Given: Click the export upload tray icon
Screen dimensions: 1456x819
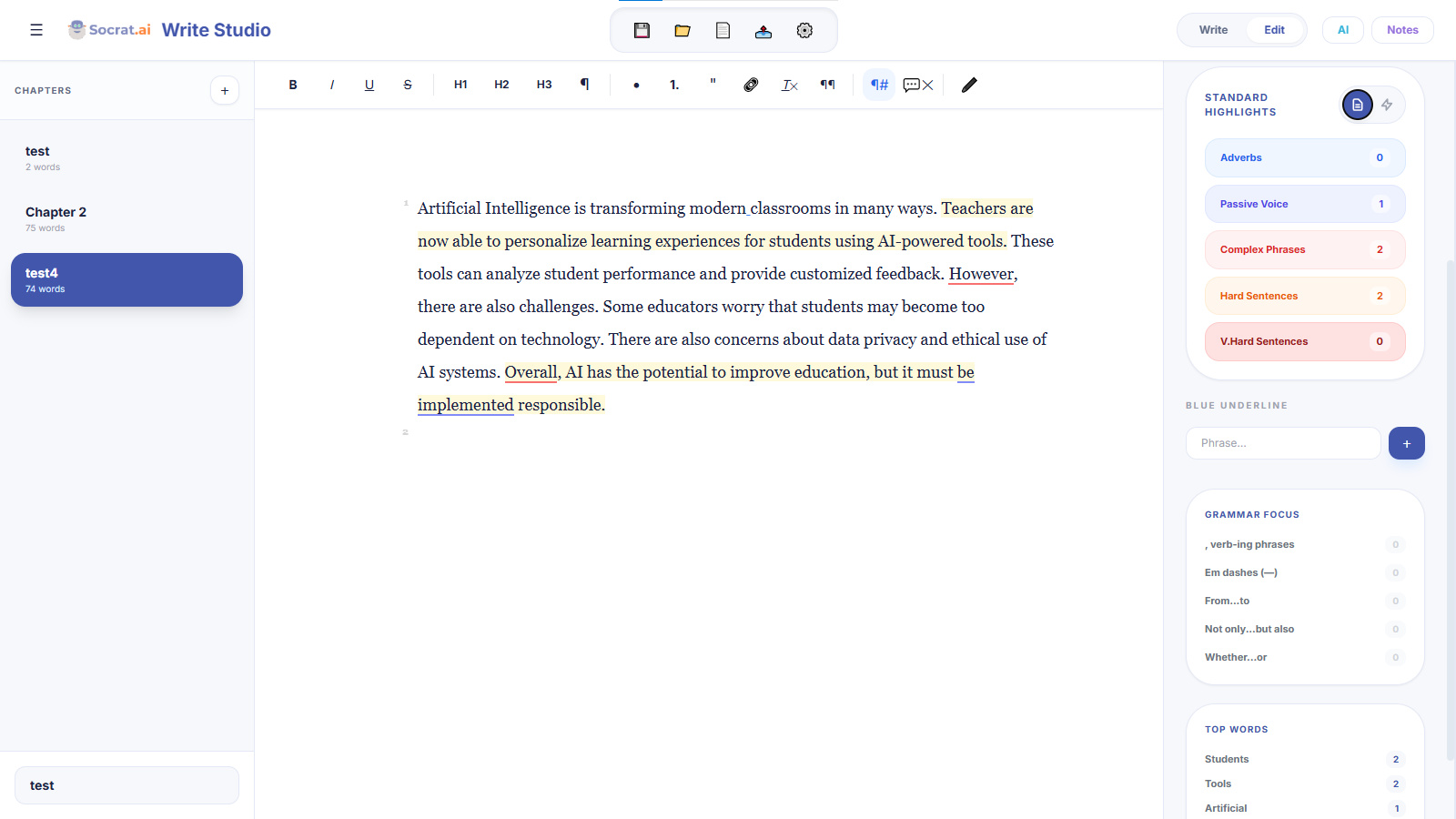Looking at the screenshot, I should tap(763, 31).
